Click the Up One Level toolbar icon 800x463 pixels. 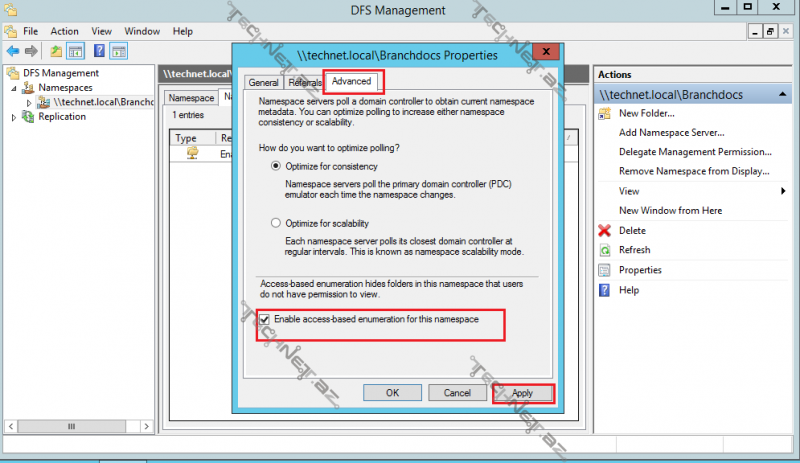point(55,51)
